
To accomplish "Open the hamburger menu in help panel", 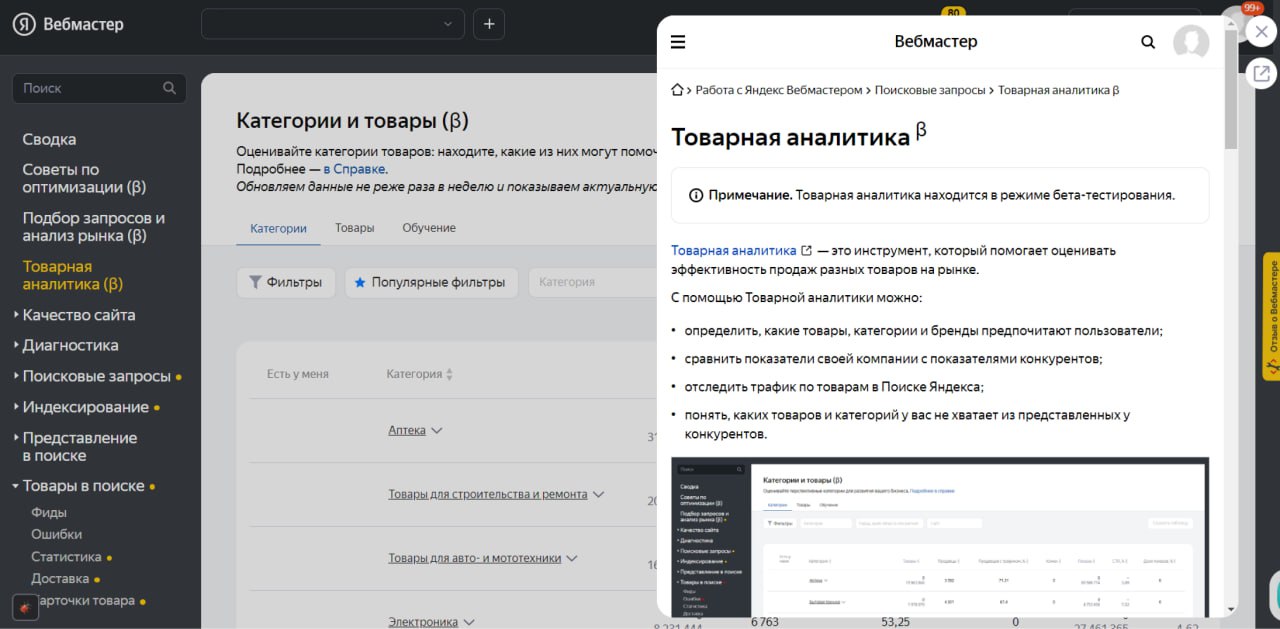I will pyautogui.click(x=678, y=42).
